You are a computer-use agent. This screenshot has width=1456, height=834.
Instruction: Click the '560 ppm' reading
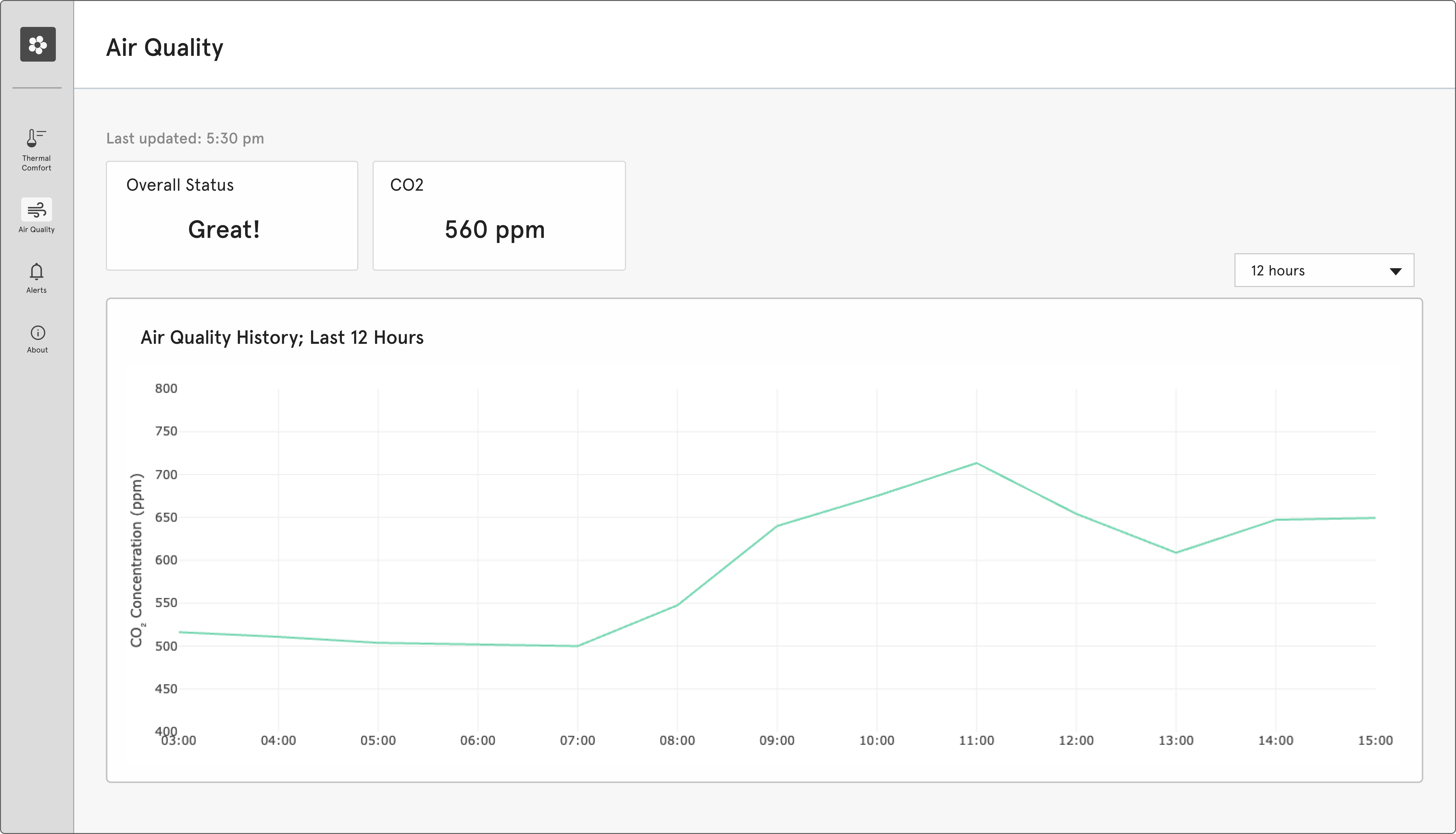click(495, 230)
